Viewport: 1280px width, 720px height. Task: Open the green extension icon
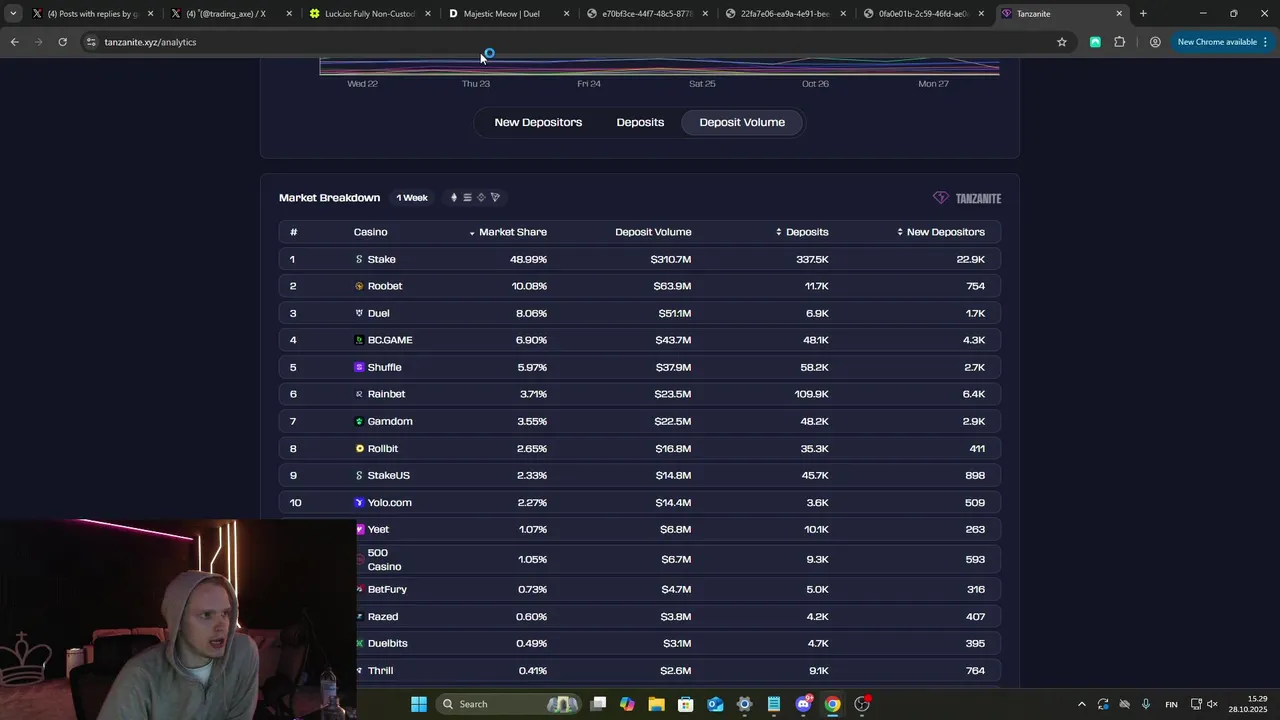(x=1095, y=42)
